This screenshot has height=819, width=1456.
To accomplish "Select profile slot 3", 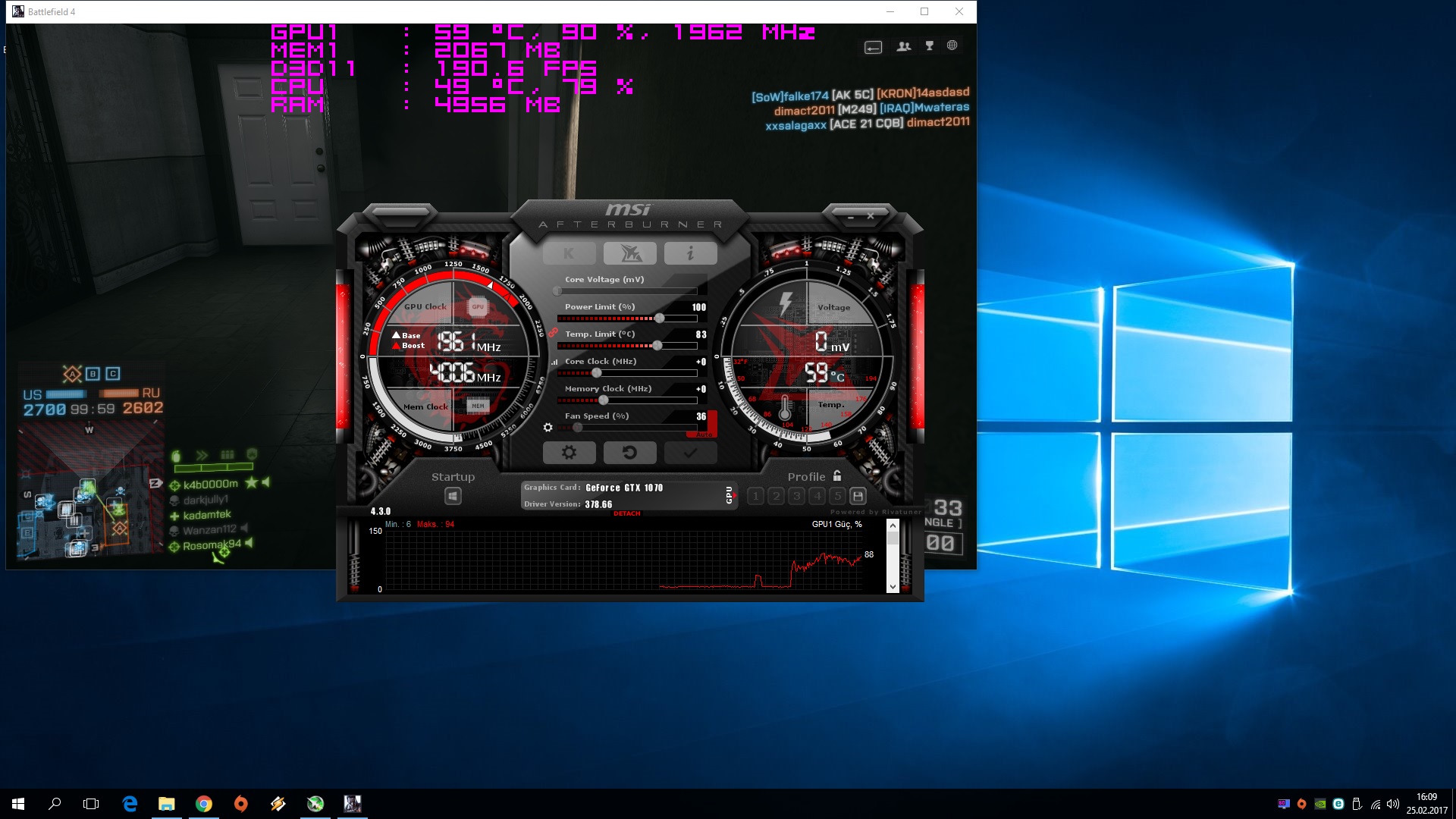I will point(796,496).
